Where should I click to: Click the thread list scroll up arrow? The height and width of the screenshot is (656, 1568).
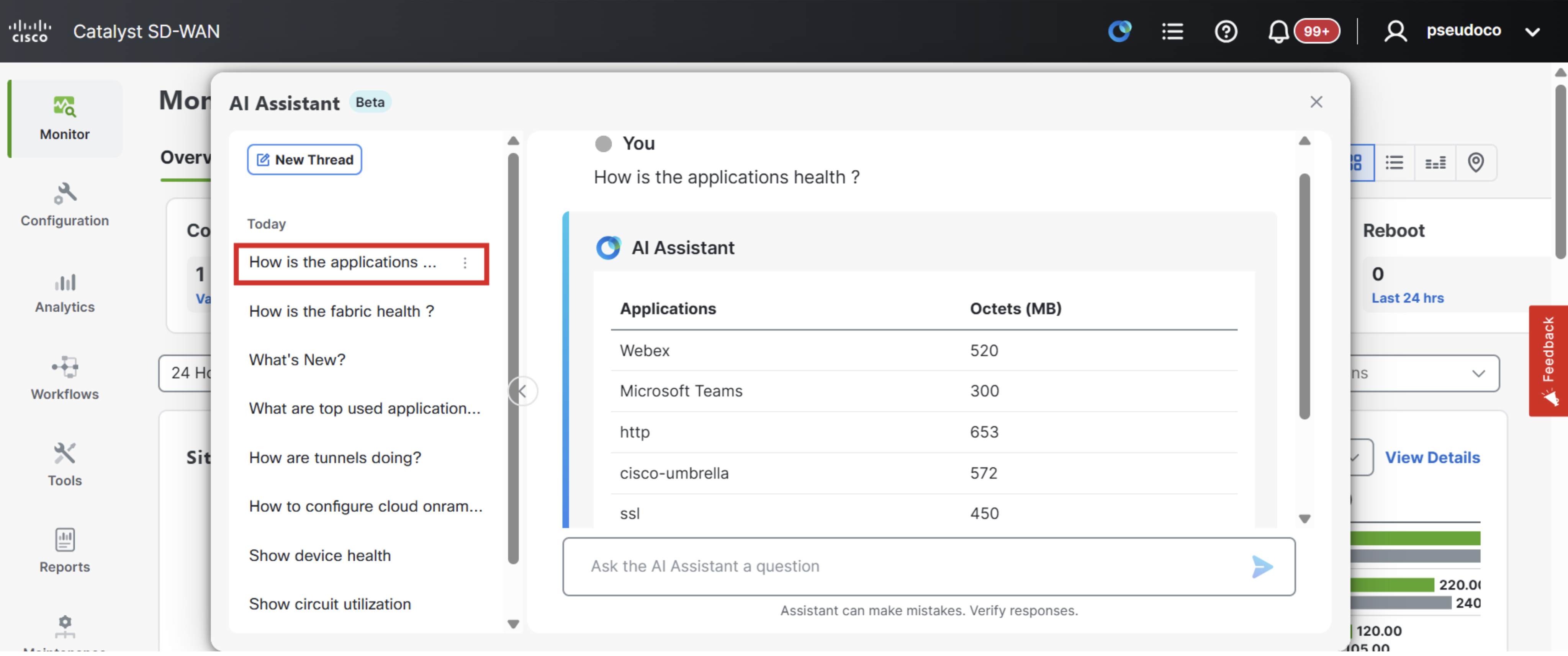point(513,141)
